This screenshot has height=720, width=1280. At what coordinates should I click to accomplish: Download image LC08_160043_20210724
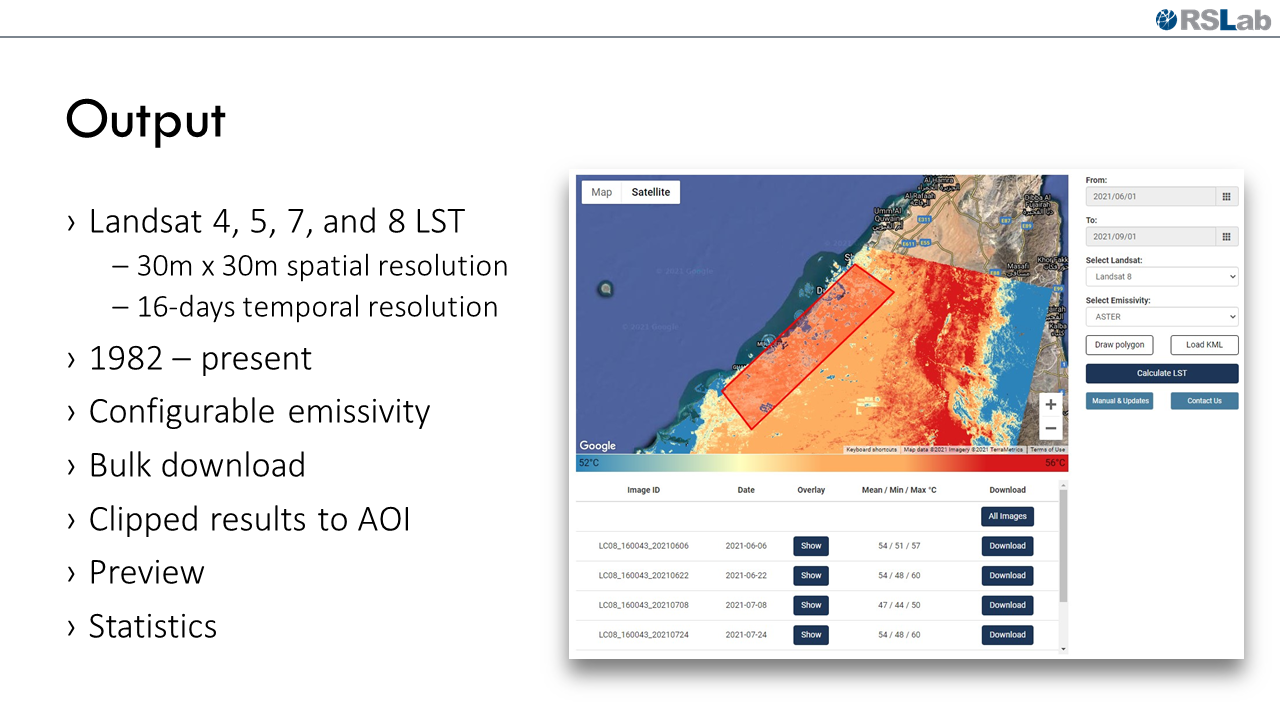pos(1007,635)
